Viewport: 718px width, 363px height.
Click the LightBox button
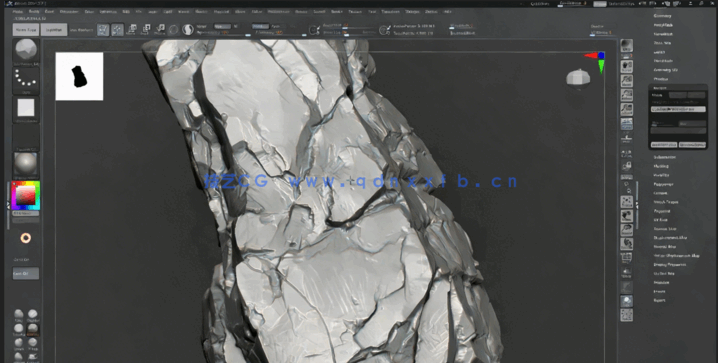click(x=54, y=30)
